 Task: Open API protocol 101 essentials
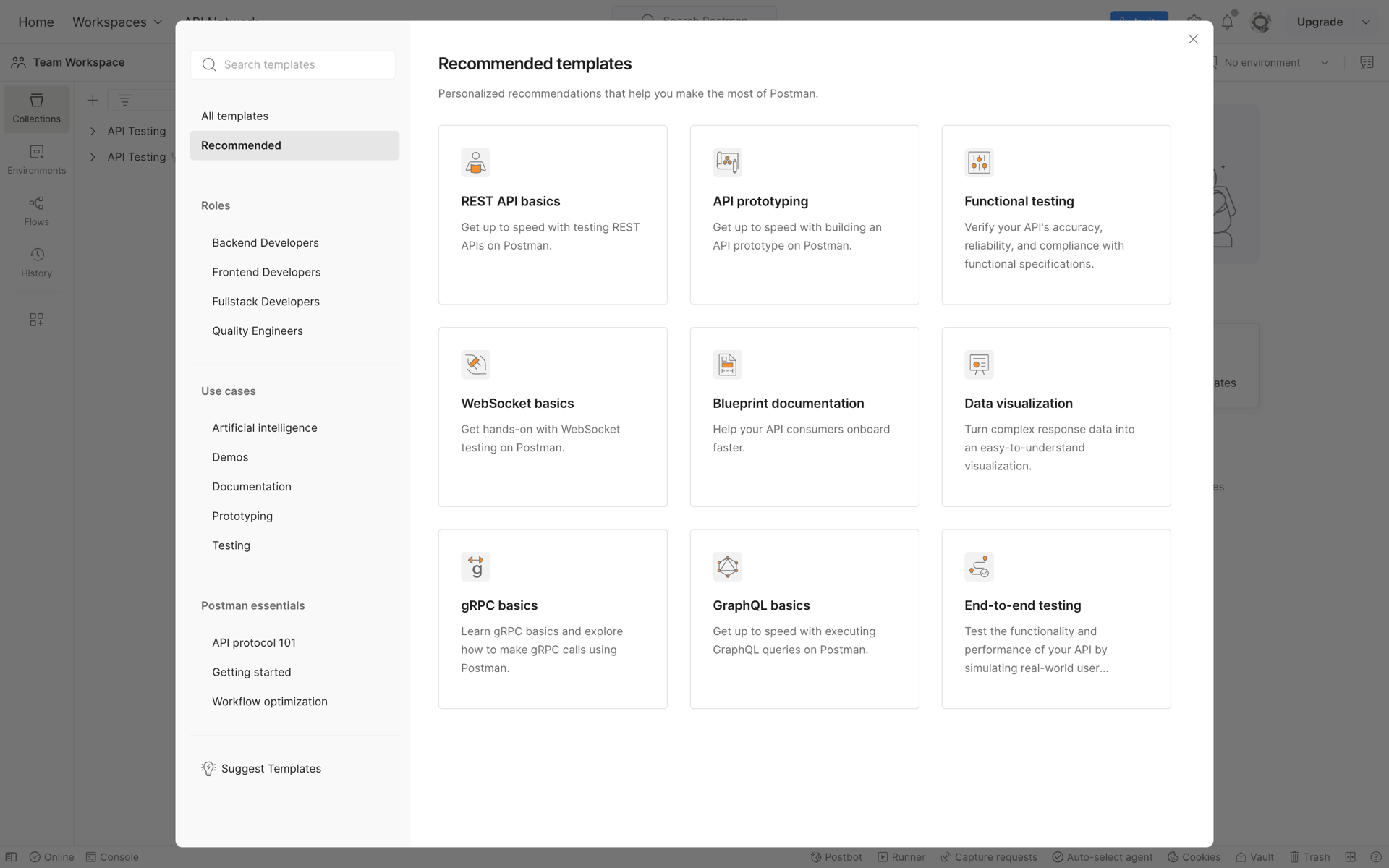point(254,642)
